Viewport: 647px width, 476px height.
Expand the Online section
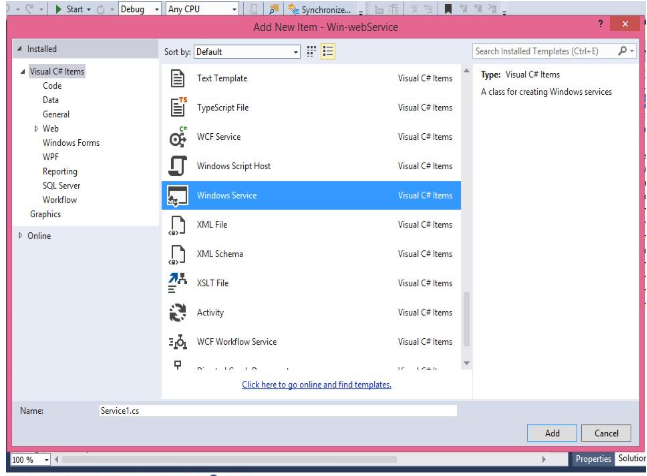click(20, 236)
